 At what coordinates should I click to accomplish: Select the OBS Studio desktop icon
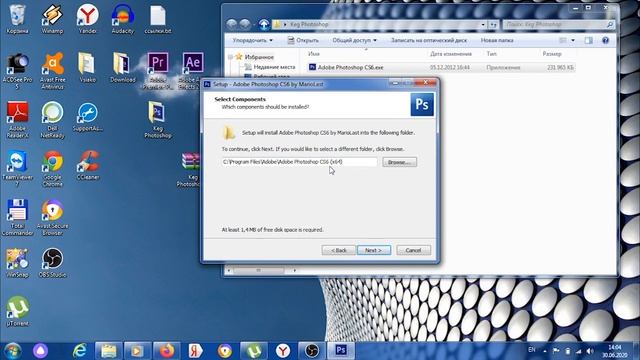click(52, 263)
